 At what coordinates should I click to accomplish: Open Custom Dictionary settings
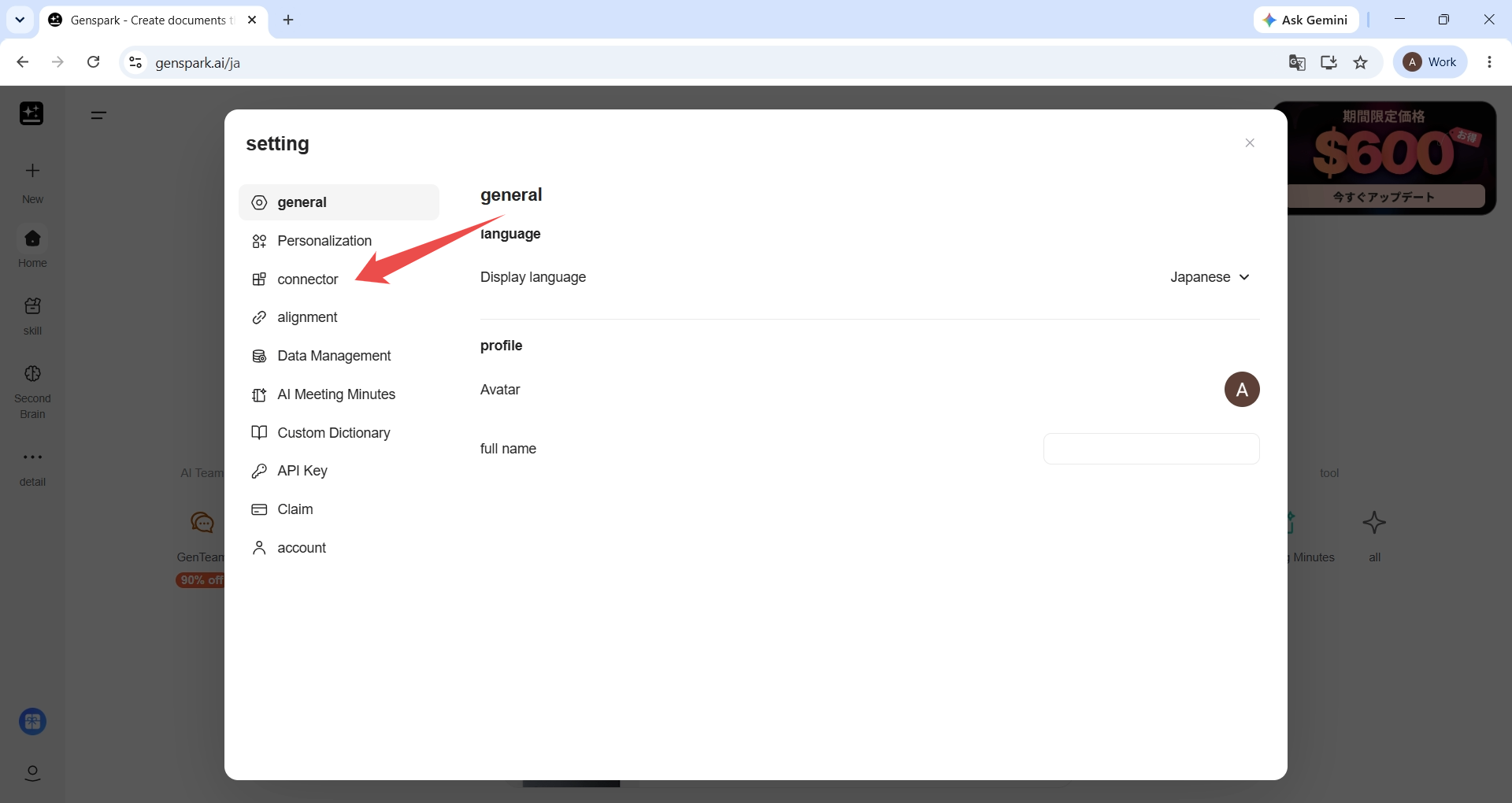(x=339, y=433)
